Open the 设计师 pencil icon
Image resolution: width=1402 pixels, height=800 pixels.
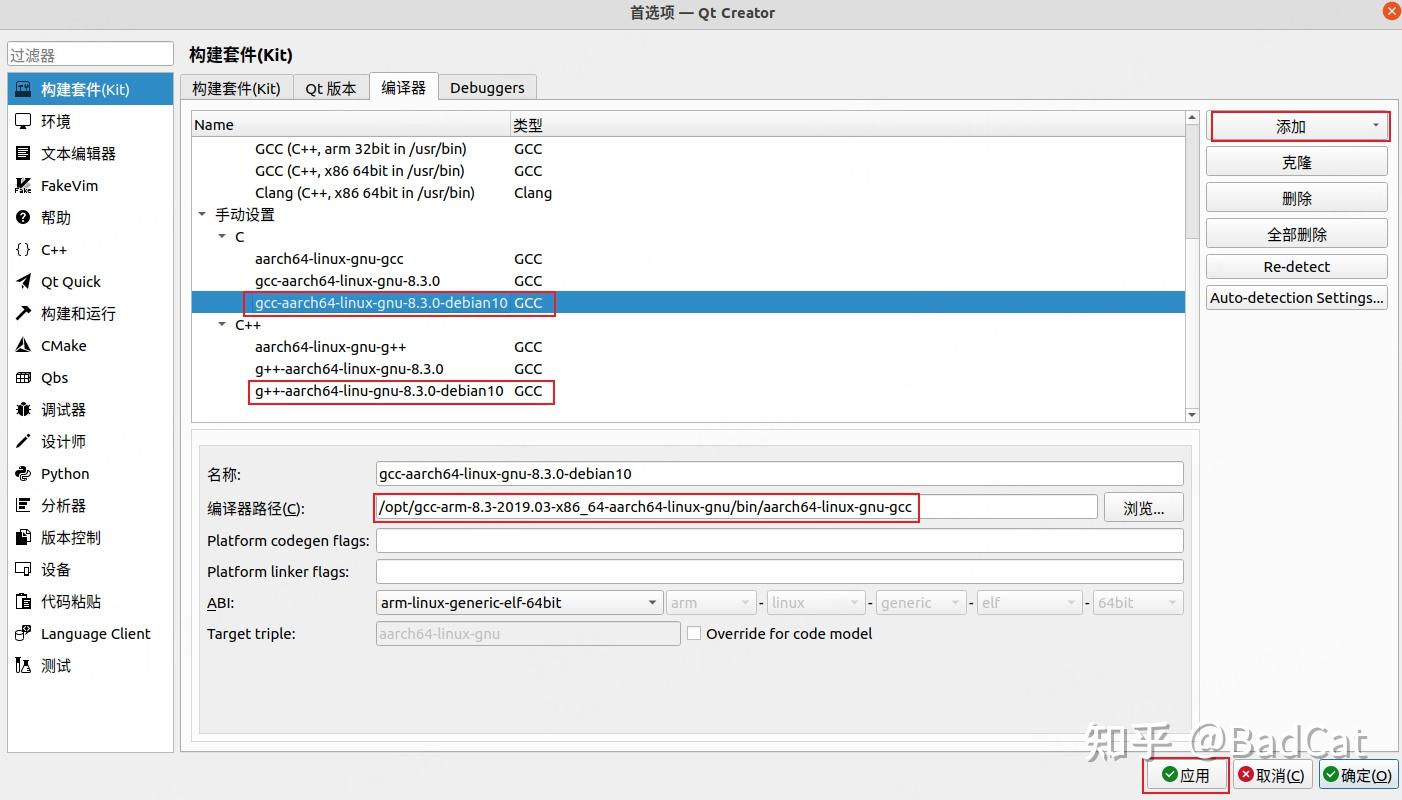tap(23, 441)
